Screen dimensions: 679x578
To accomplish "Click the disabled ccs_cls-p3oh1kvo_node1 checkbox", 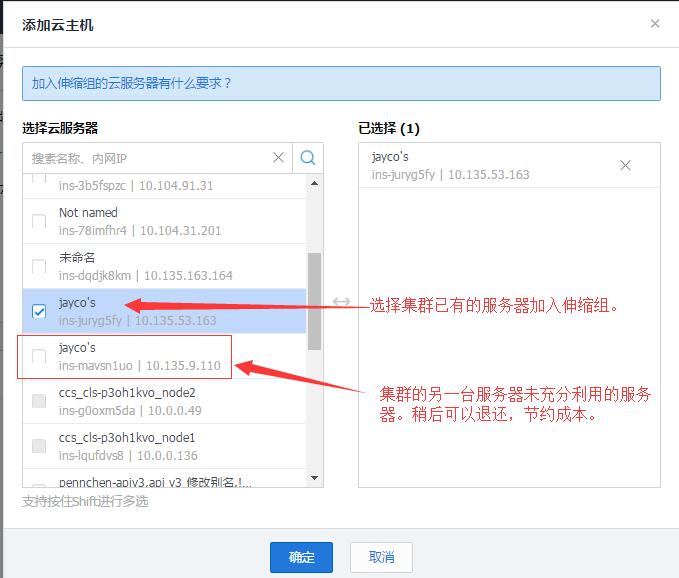I will [39, 446].
